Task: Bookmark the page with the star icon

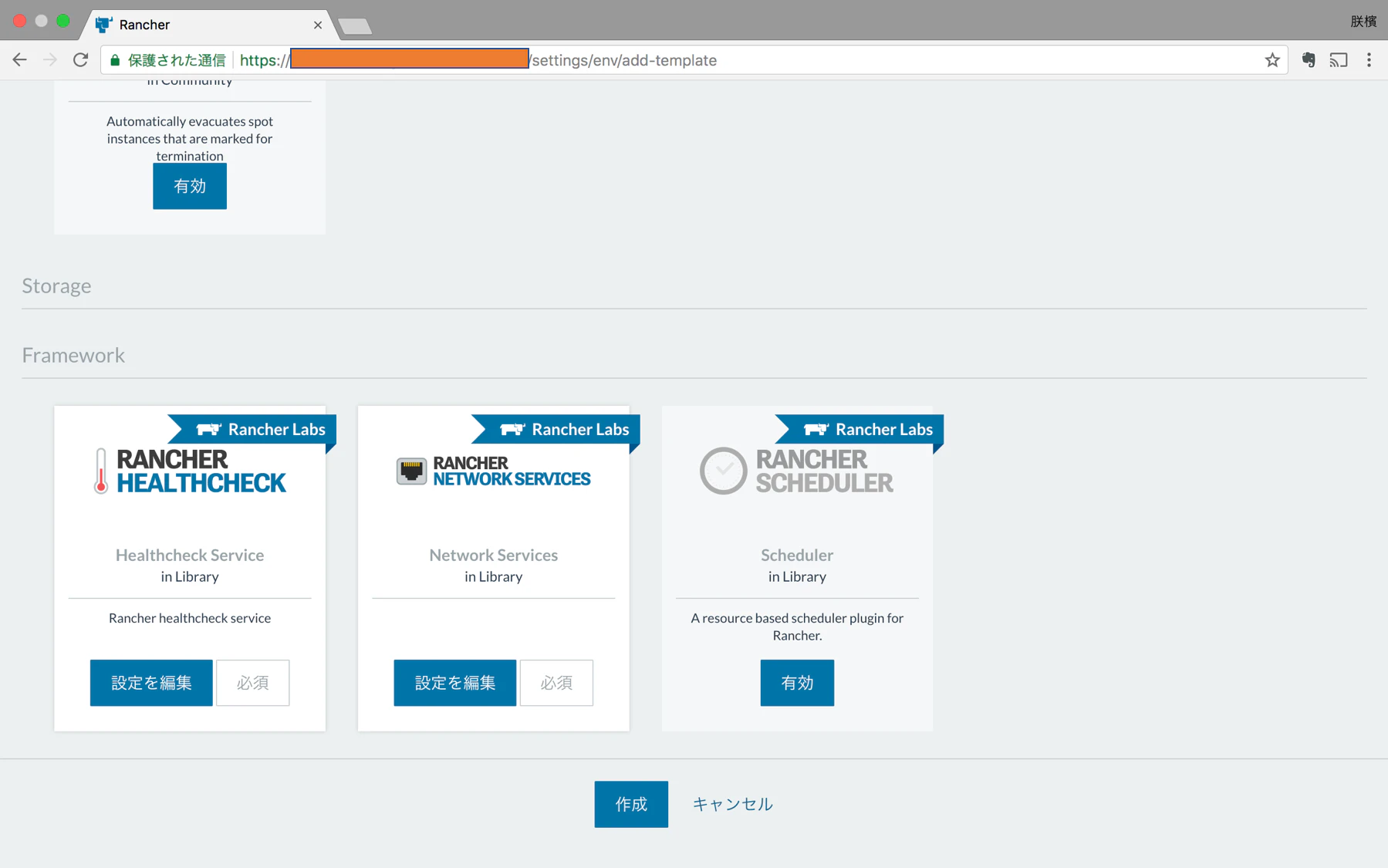Action: 1272,60
